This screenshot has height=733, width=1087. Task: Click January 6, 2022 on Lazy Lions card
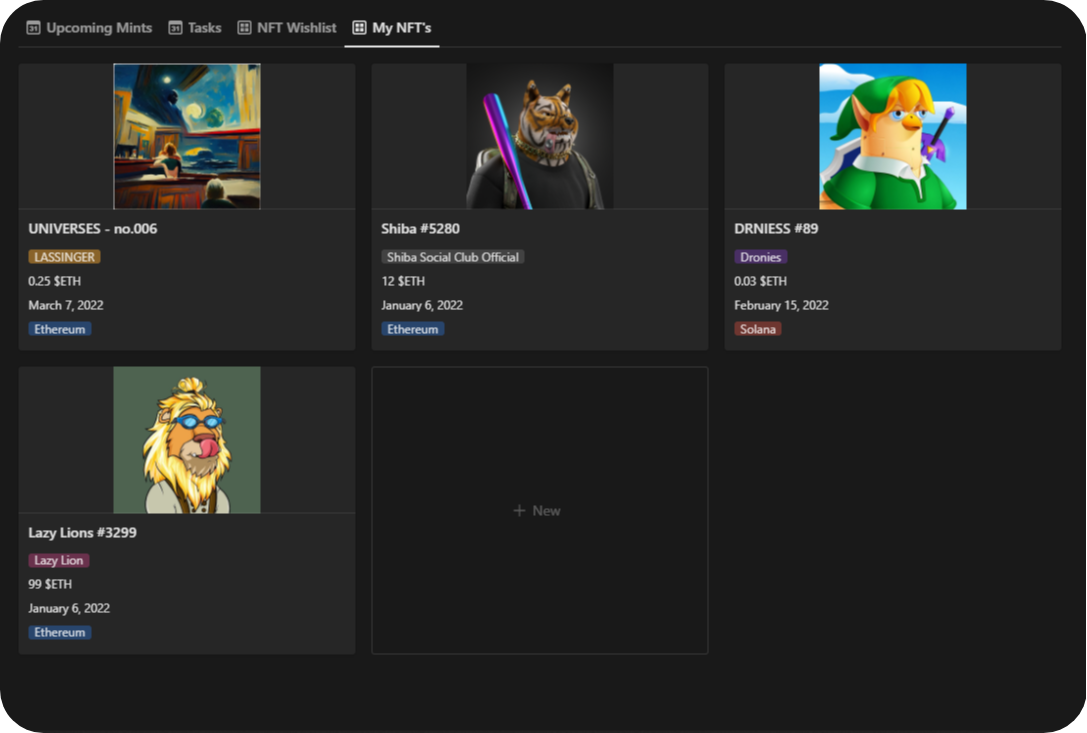pyautogui.click(x=69, y=608)
